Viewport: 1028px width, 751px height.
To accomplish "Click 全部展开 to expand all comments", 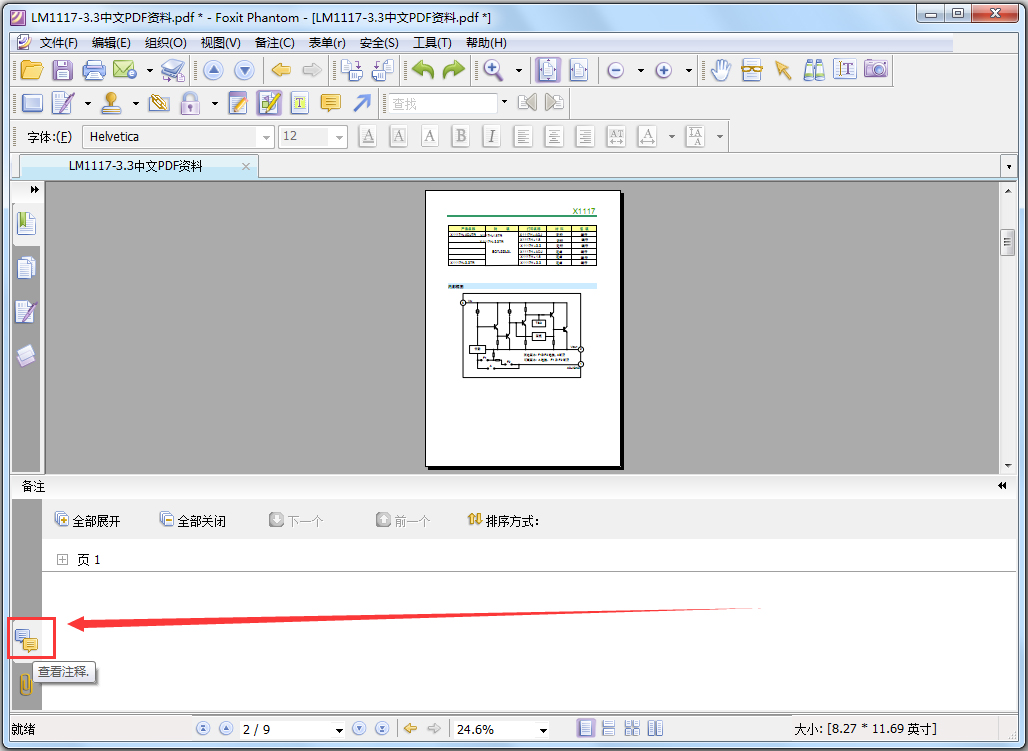I will pos(87,520).
